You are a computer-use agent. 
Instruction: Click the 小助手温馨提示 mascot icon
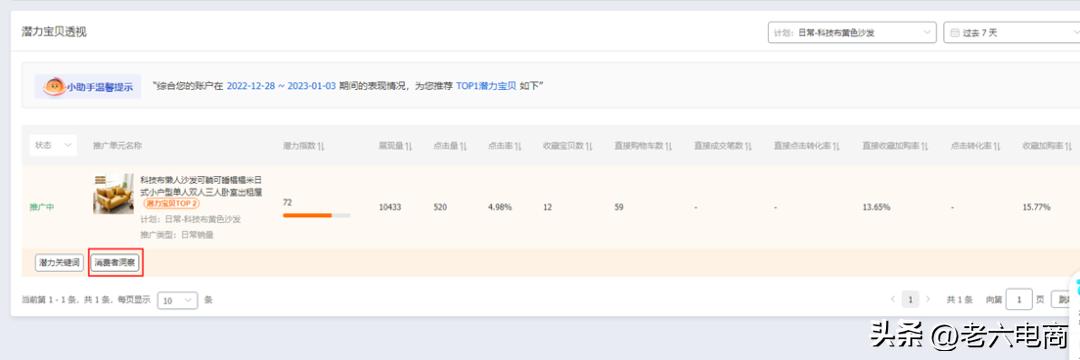(x=54, y=87)
